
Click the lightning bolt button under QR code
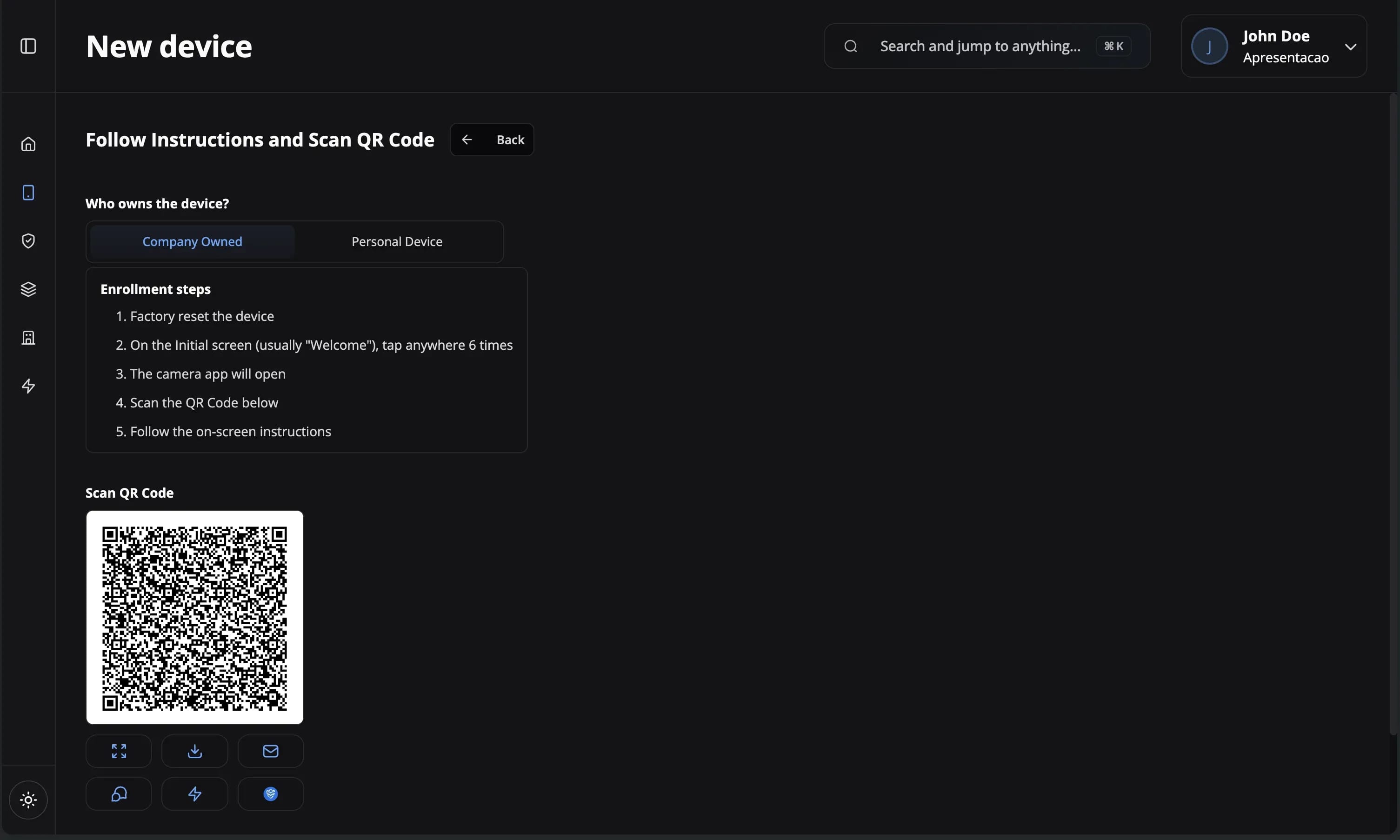click(195, 793)
